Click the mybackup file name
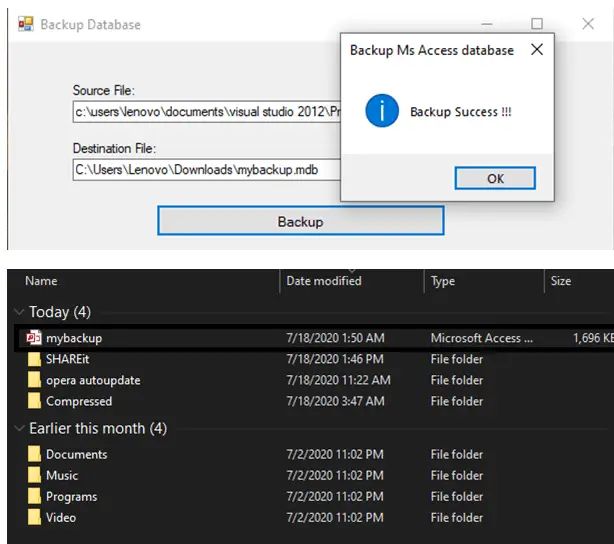Image resolution: width=614 pixels, height=544 pixels. pos(74,338)
